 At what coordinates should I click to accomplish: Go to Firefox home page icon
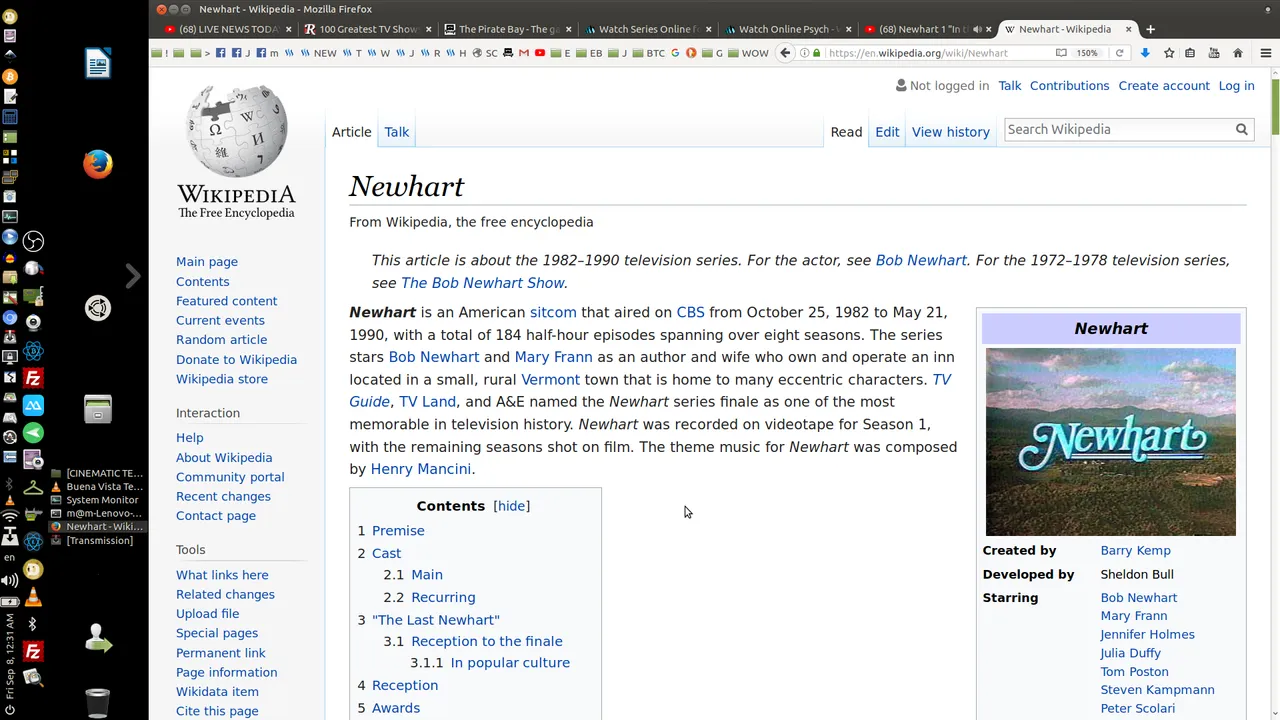coord(1237,53)
